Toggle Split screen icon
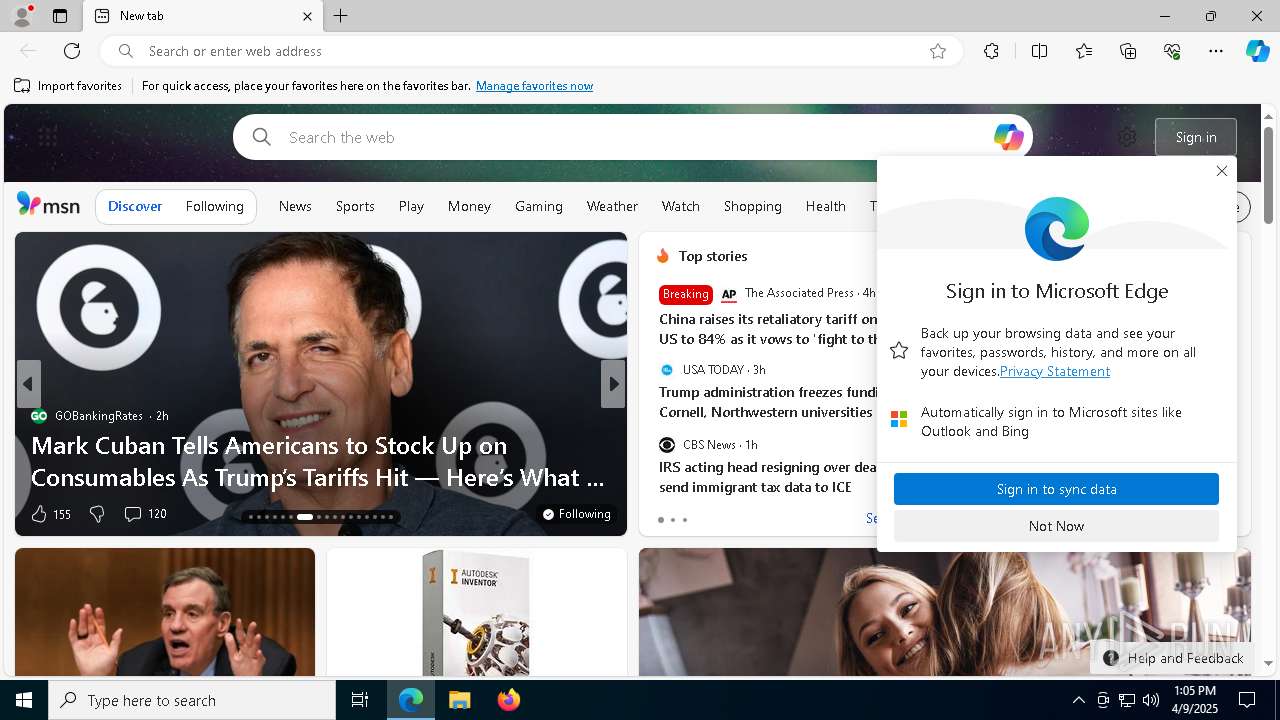This screenshot has width=1280, height=720. [x=1039, y=51]
